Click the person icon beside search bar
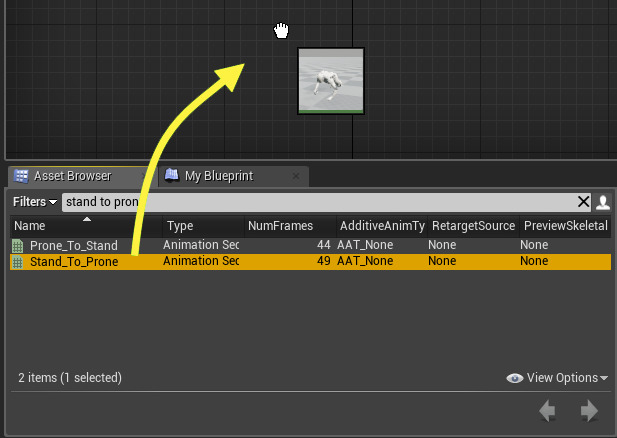 coord(602,202)
